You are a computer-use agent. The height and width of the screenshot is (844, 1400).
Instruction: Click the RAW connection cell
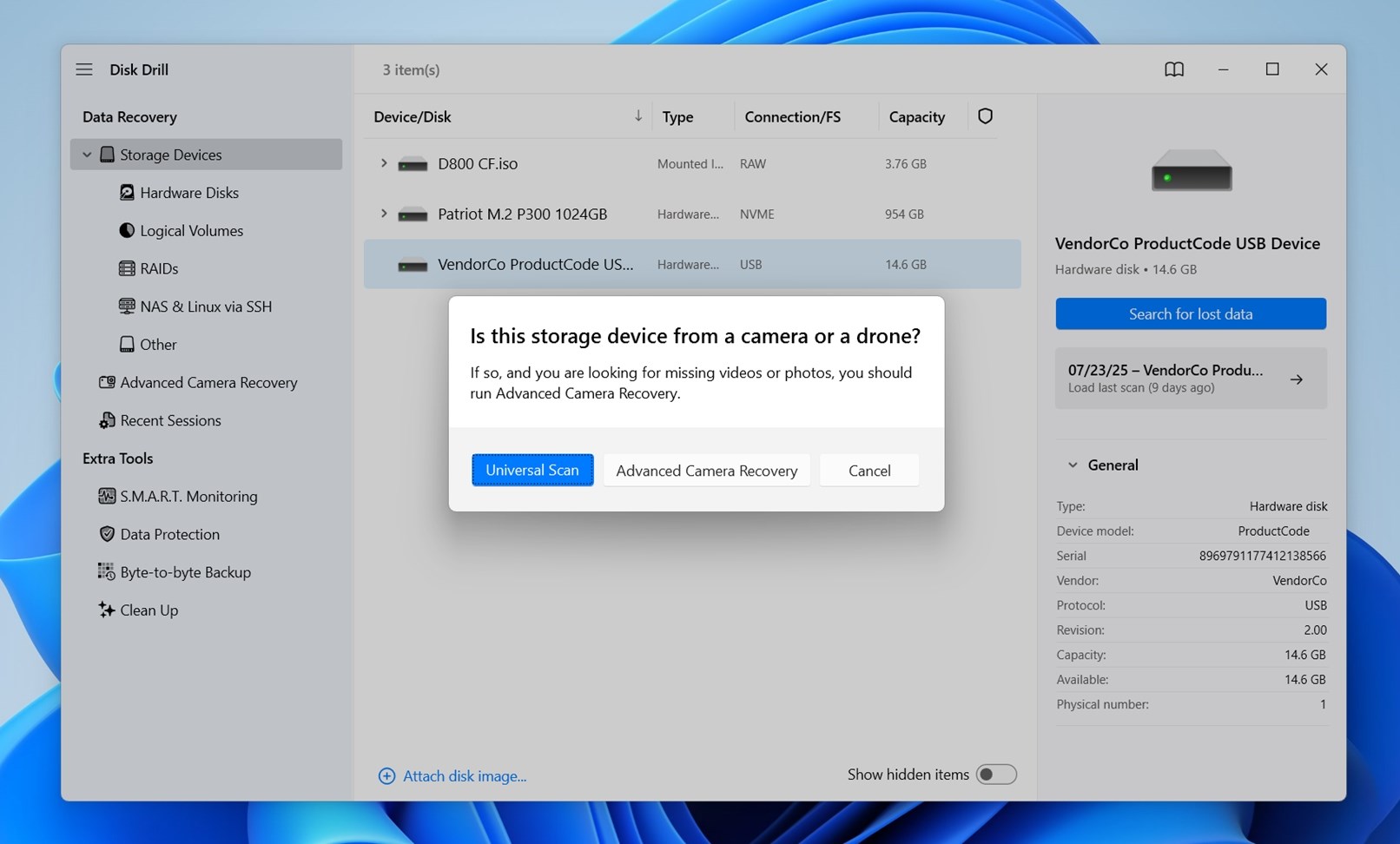click(x=752, y=163)
